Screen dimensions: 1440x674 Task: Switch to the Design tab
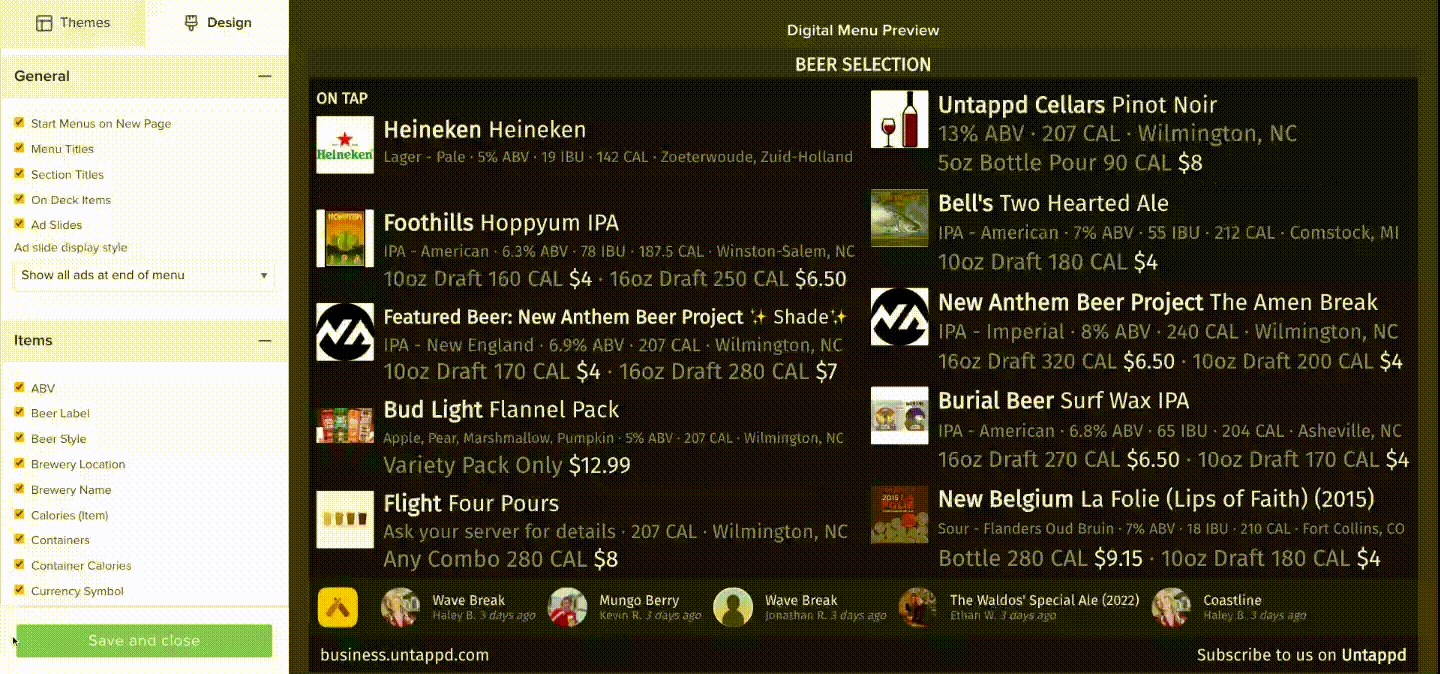point(217,23)
